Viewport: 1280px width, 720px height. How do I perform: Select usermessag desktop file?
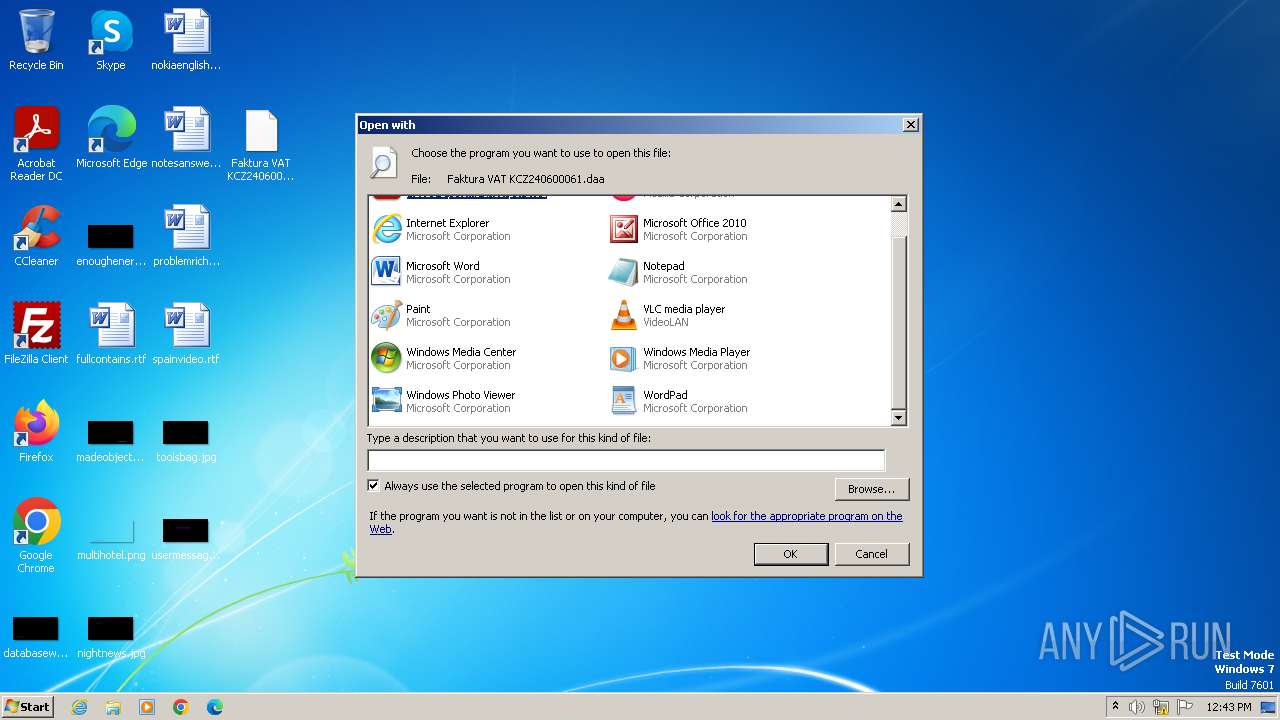coord(186,540)
